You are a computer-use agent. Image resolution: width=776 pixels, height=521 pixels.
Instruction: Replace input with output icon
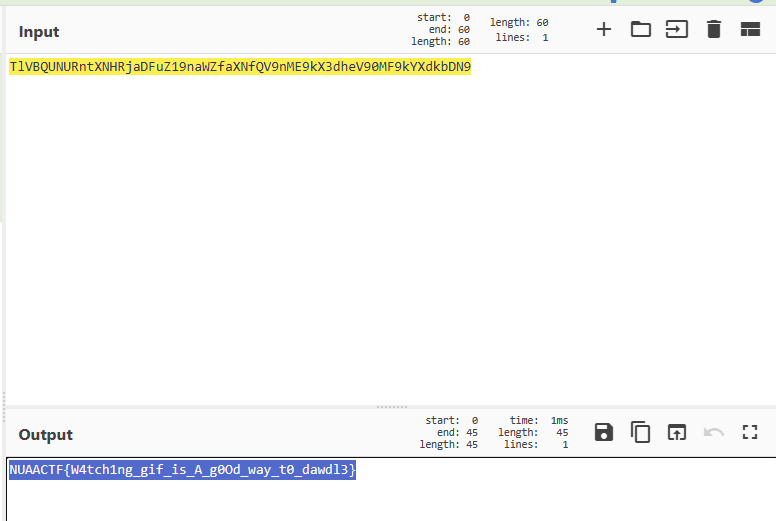pos(677,432)
